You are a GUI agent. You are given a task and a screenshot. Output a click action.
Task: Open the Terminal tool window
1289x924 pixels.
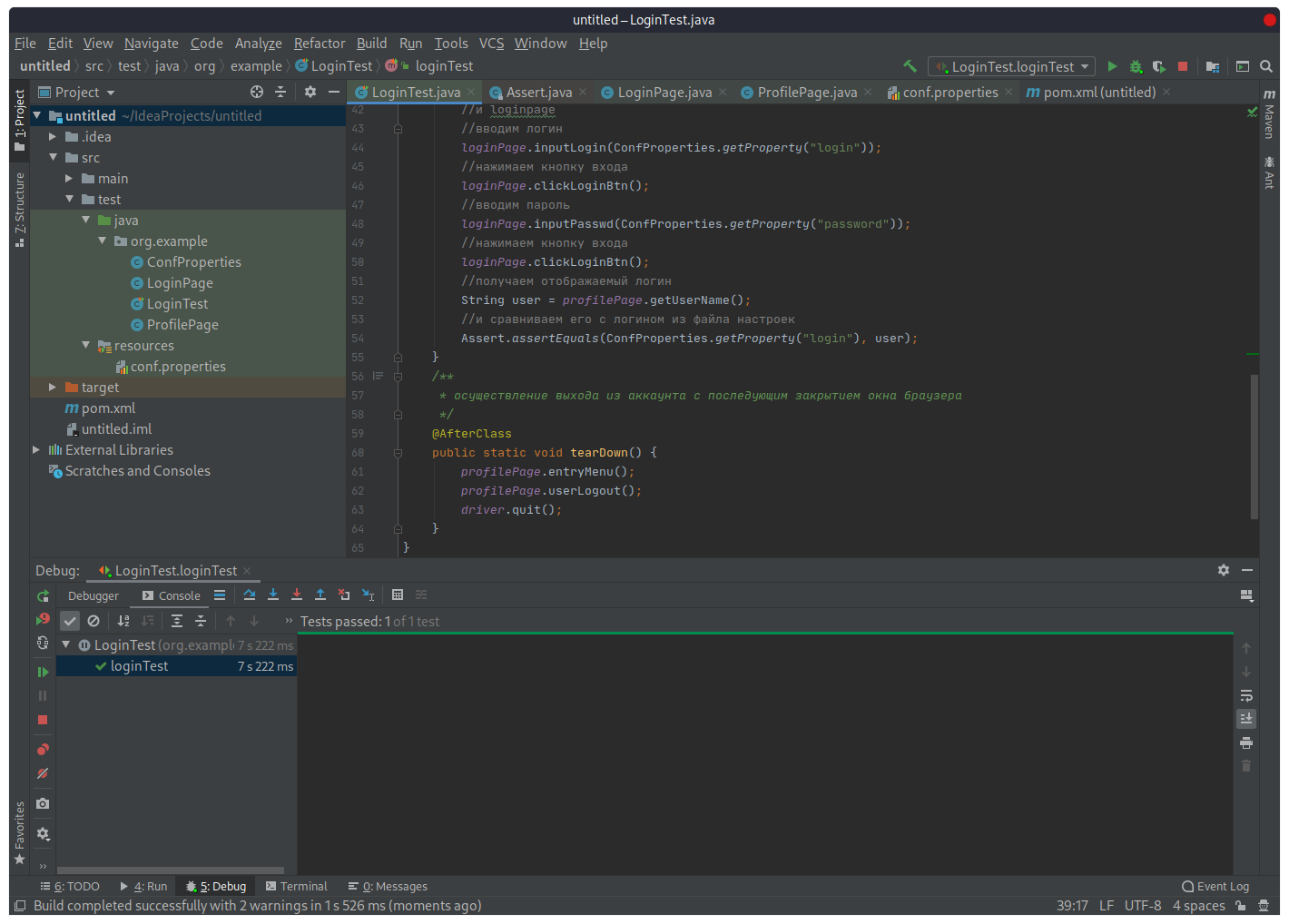[x=296, y=886]
